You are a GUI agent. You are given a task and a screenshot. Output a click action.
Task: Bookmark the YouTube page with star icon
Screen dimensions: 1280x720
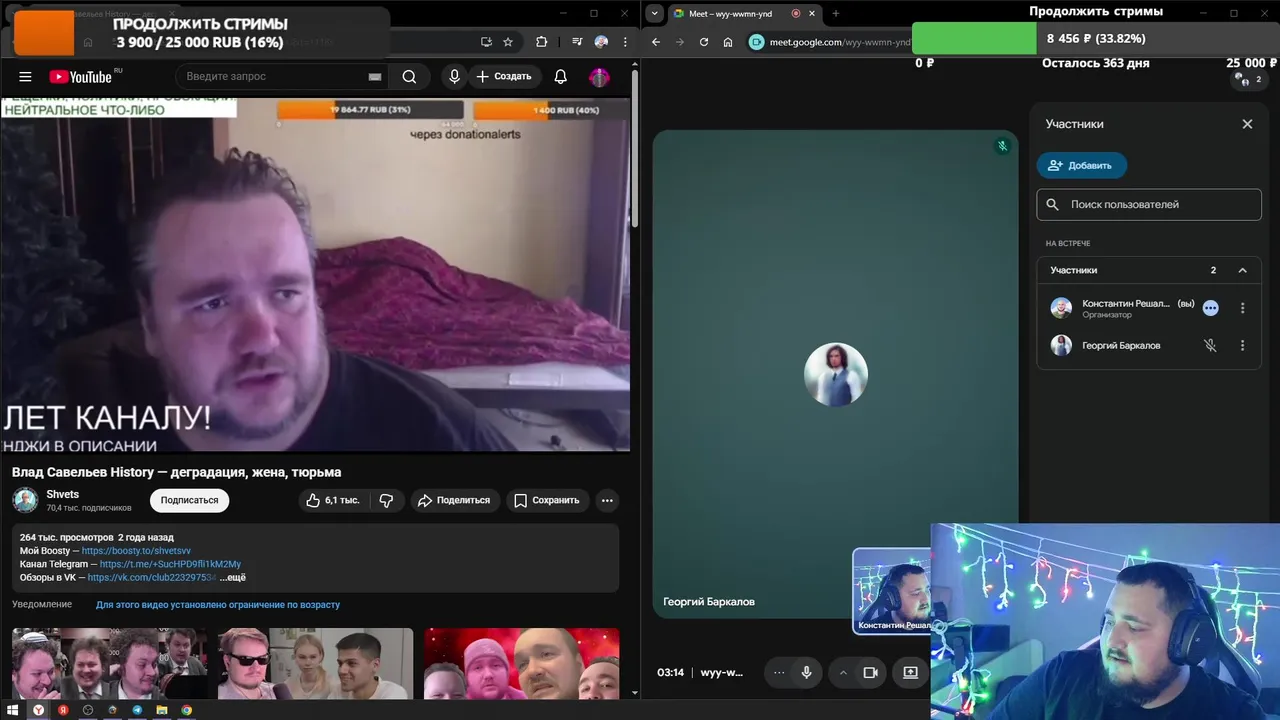[508, 42]
